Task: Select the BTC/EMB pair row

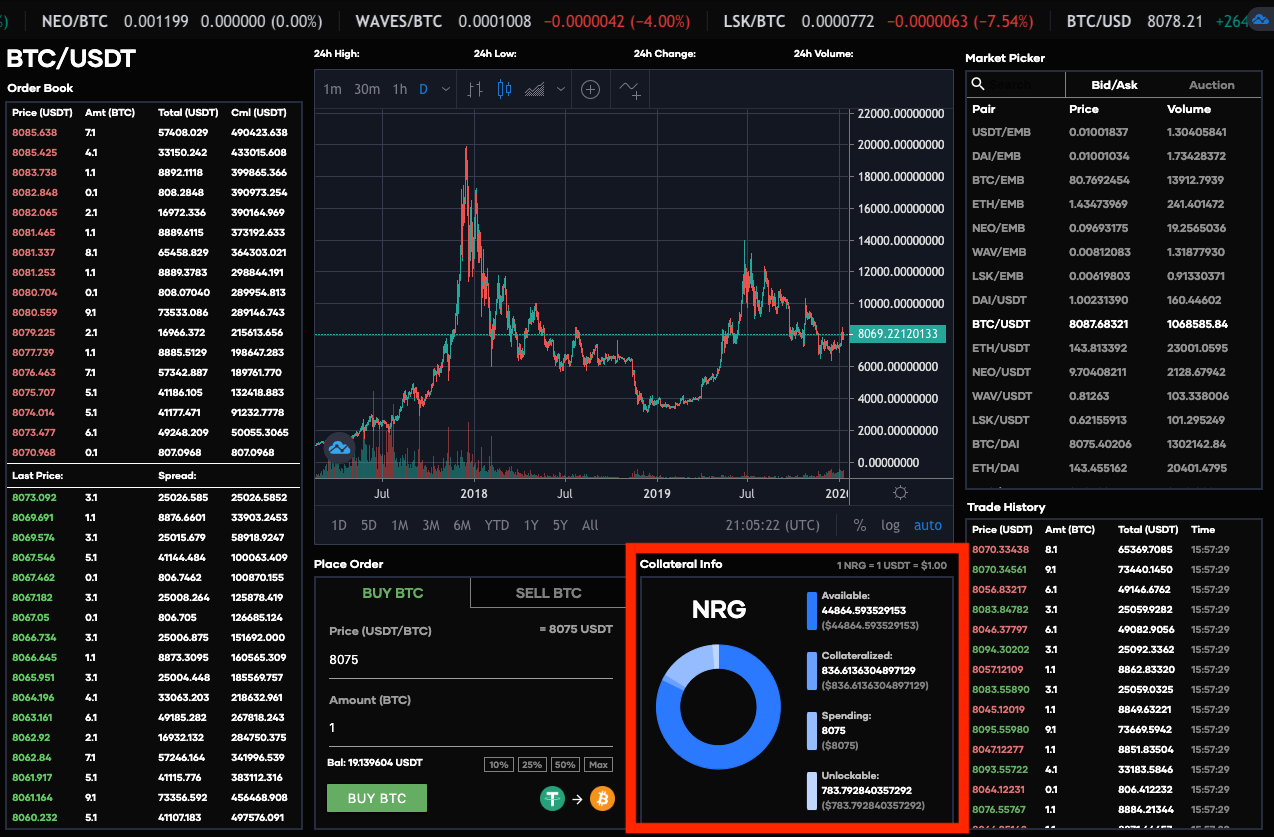Action: coord(1114,180)
